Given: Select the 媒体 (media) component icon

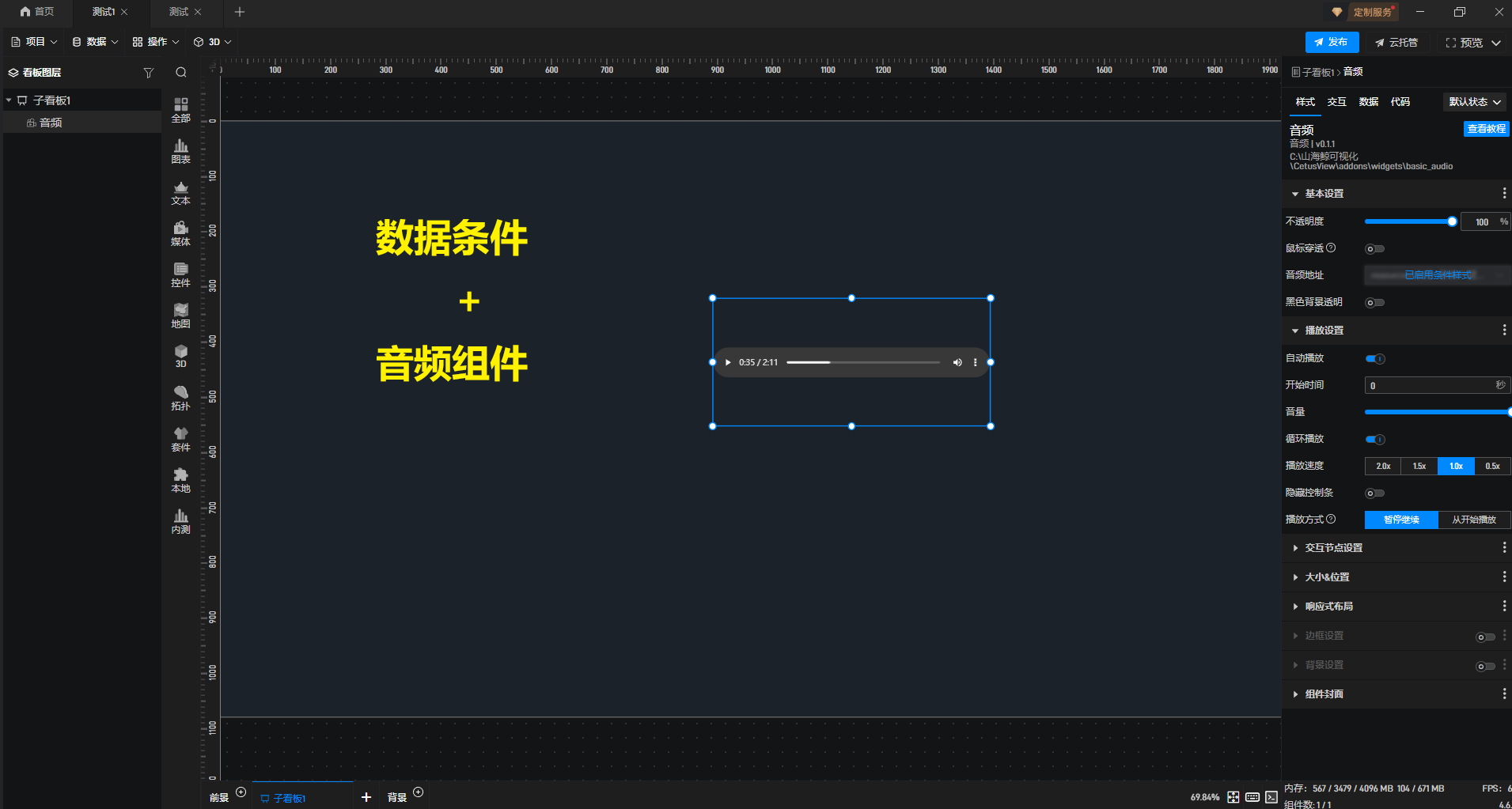Looking at the screenshot, I should (x=180, y=232).
